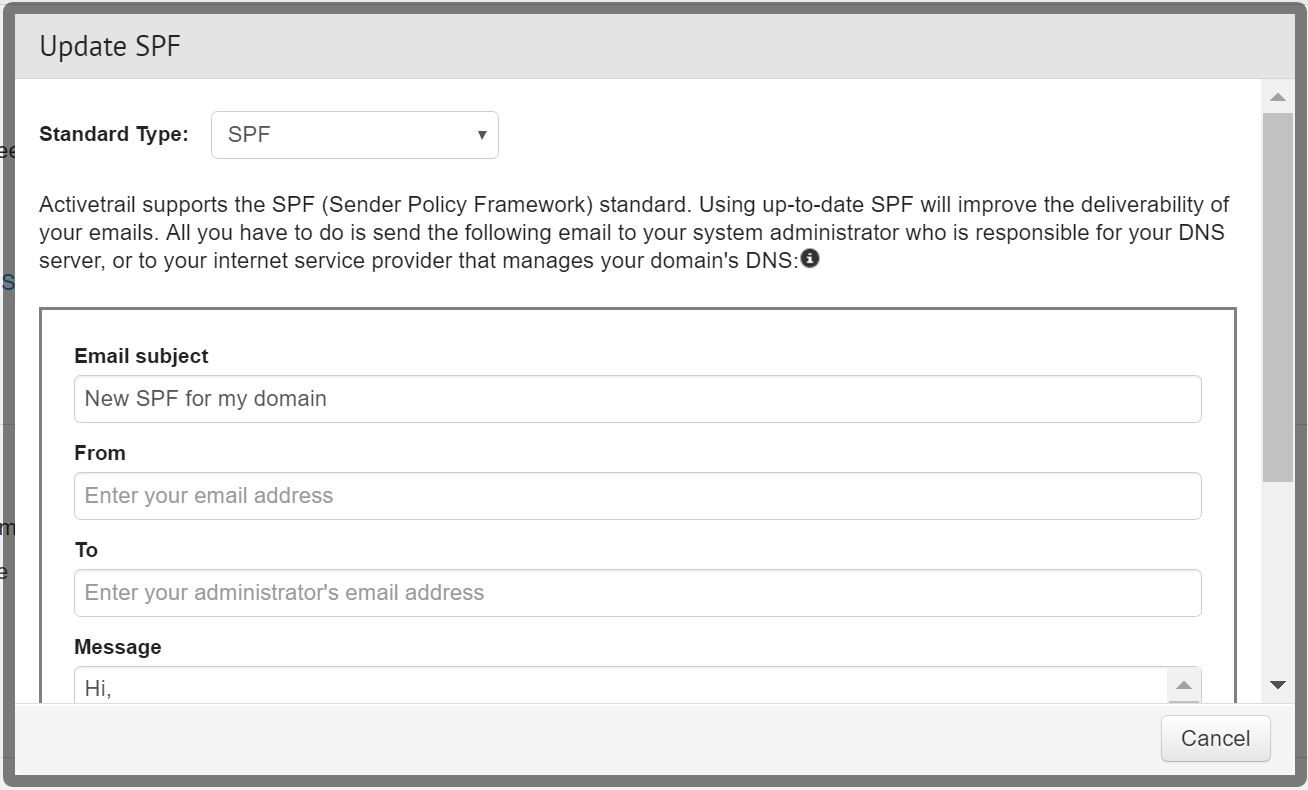Click the dialog scrollbar down arrow
The height and width of the screenshot is (790, 1308).
(1277, 685)
